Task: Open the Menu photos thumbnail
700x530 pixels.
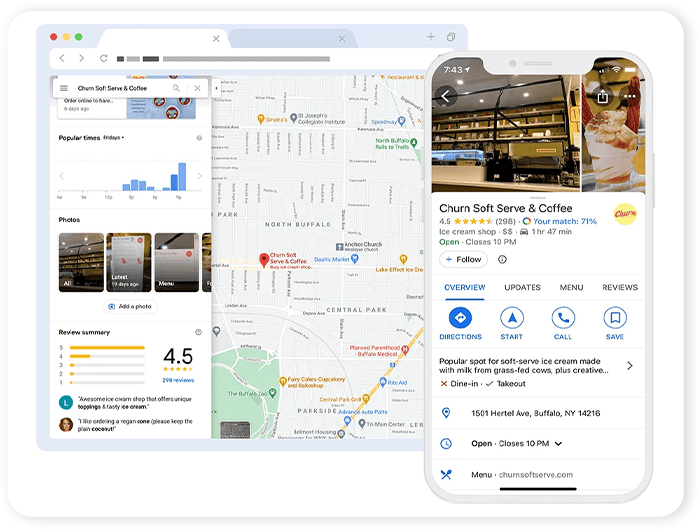Action: (177, 263)
